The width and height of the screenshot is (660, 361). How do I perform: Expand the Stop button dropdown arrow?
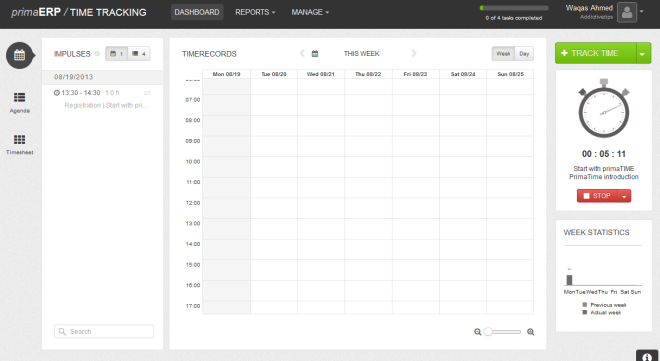coord(624,196)
